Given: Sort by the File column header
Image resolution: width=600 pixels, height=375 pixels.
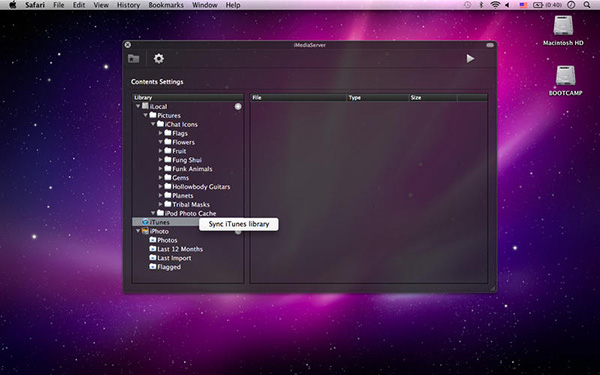Looking at the screenshot, I should [298, 98].
